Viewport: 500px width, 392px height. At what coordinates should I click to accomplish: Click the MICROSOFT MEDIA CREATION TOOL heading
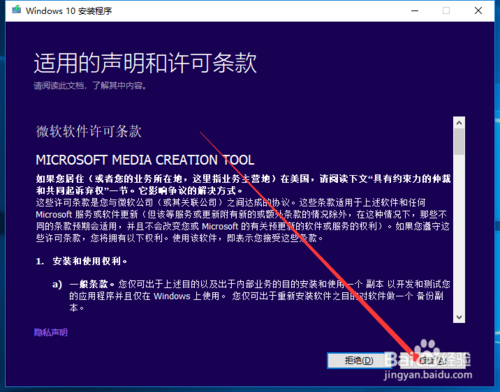[145, 160]
